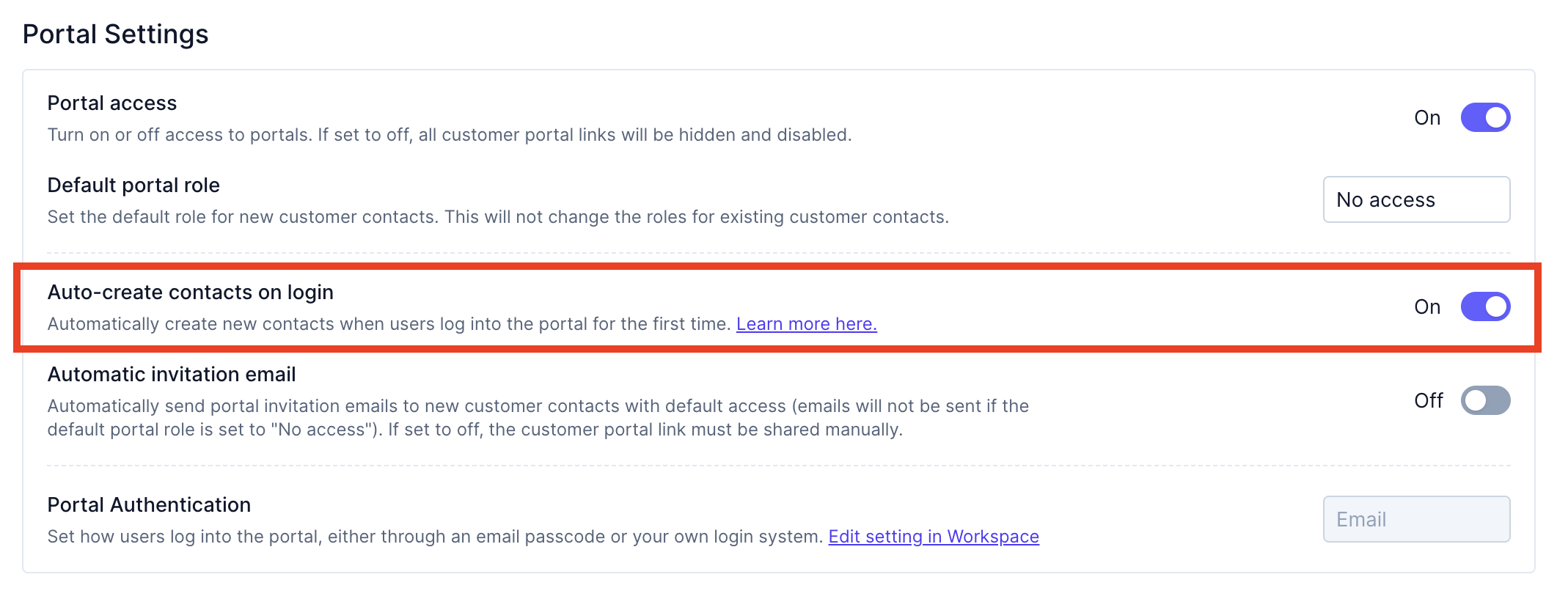Turn off the Portal access toggle

pyautogui.click(x=1484, y=117)
